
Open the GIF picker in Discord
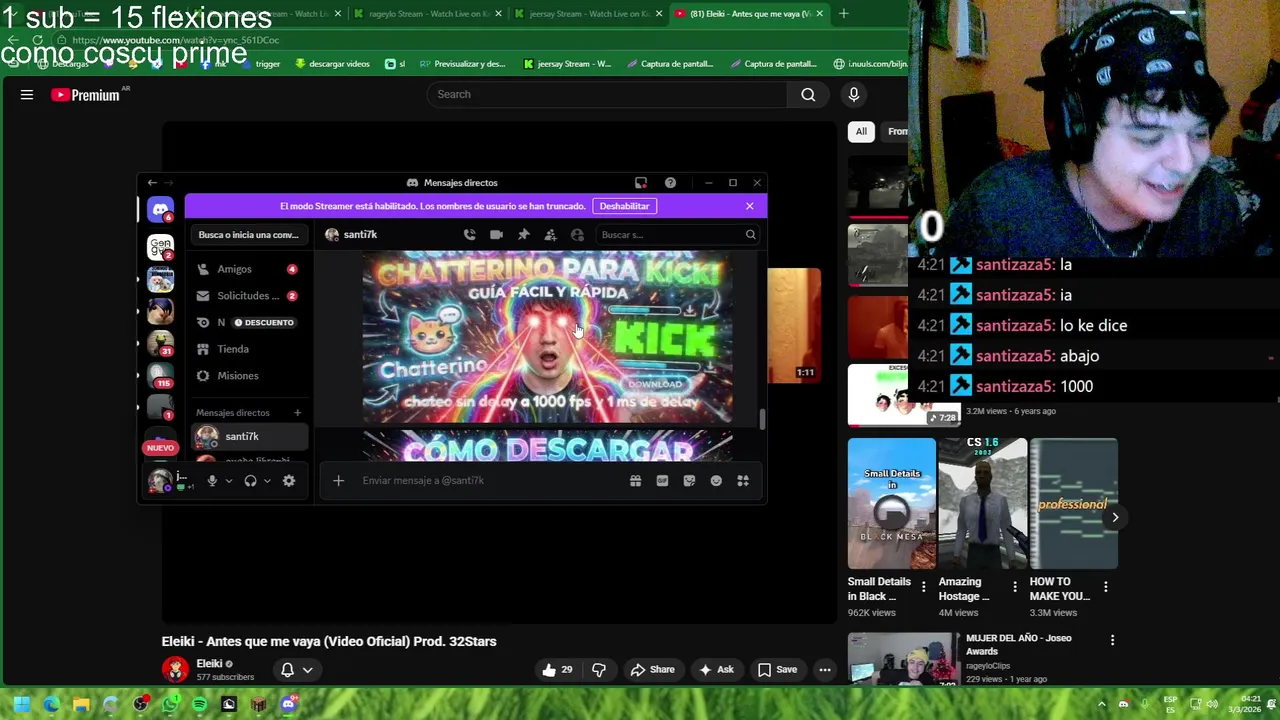point(662,481)
